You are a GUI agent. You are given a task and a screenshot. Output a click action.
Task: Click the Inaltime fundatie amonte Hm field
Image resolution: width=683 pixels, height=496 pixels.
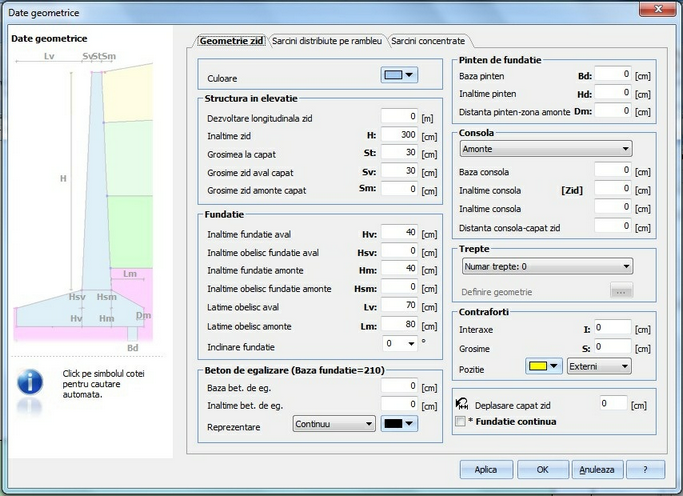[399, 269]
